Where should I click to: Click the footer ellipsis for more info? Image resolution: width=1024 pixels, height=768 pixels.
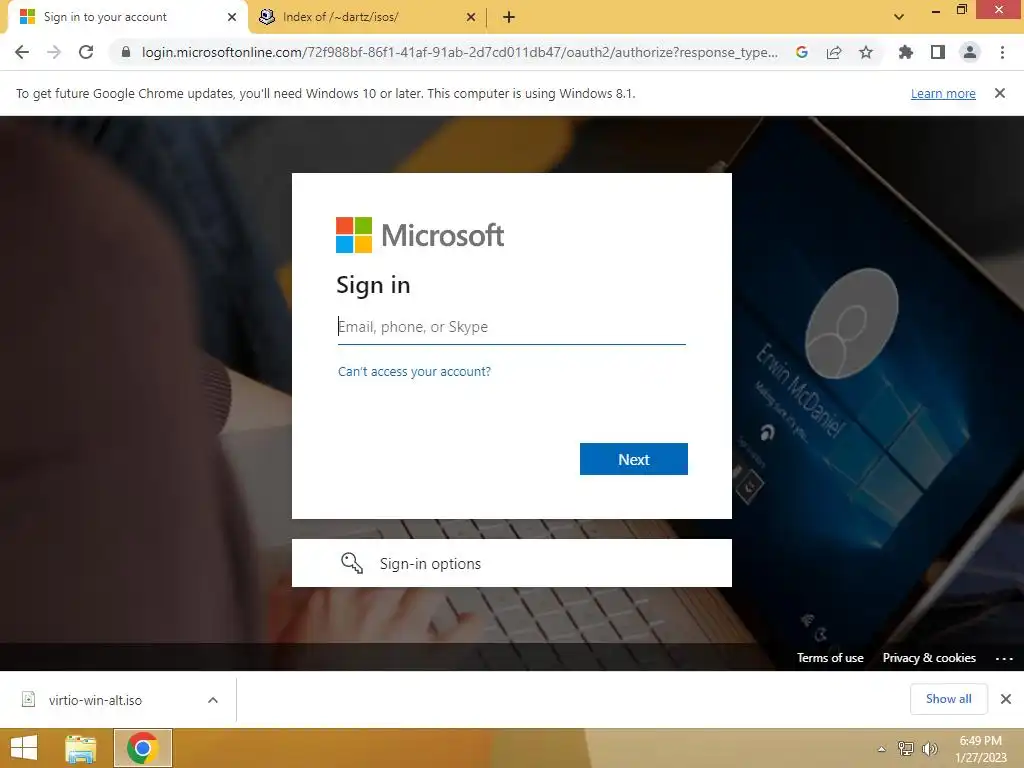[1004, 658]
